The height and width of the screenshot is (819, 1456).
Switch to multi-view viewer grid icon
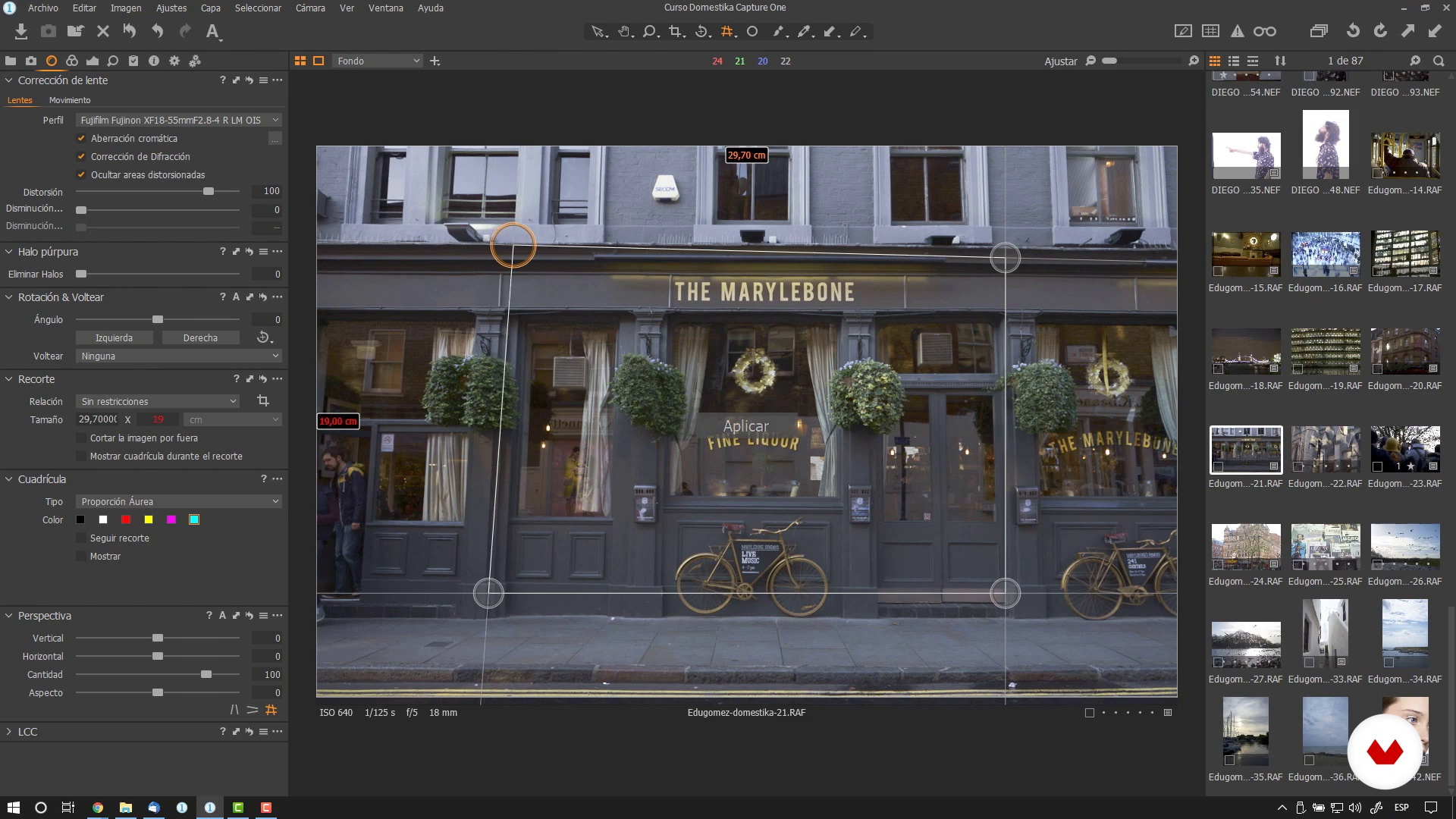tap(300, 61)
